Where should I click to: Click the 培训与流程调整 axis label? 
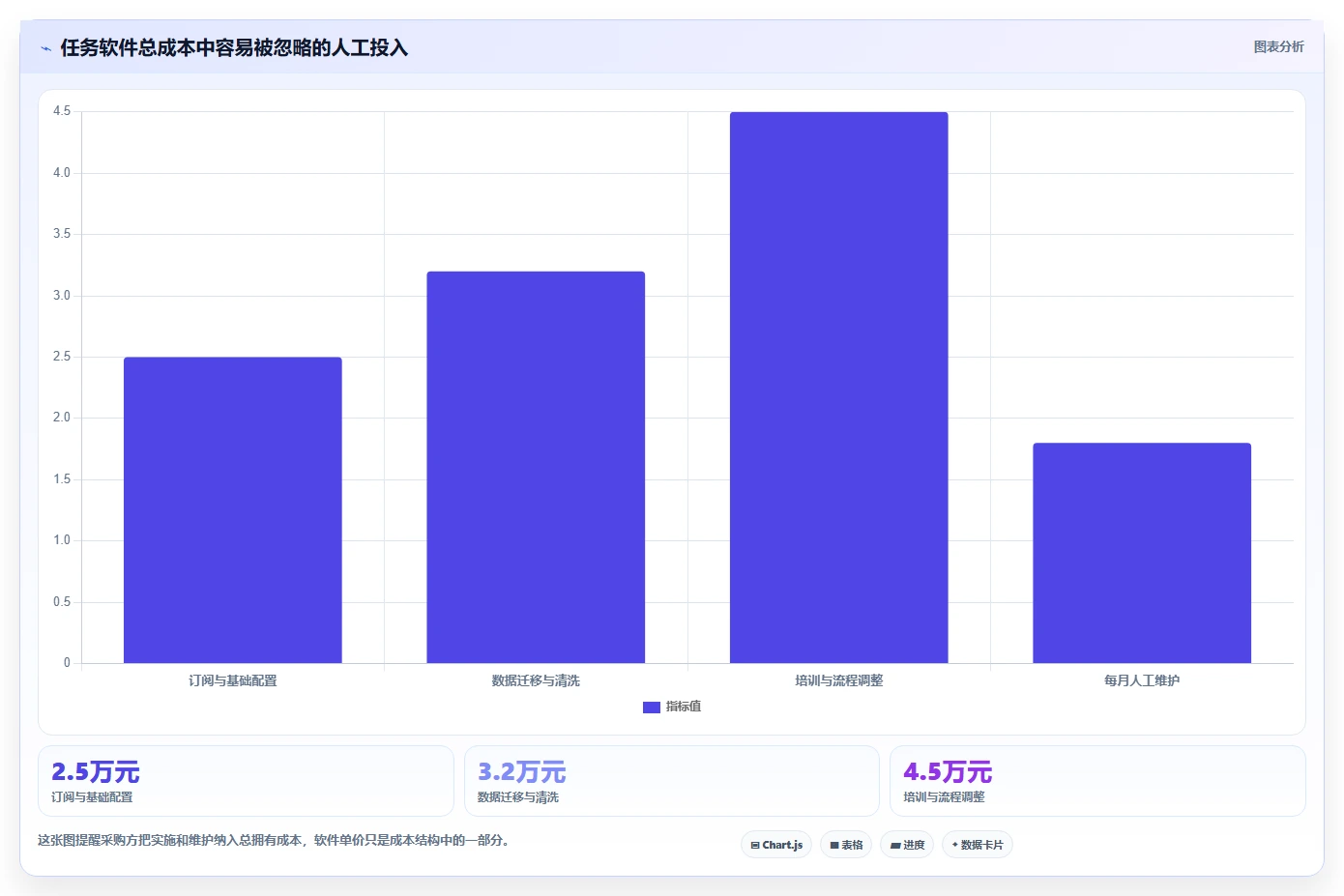[x=839, y=680]
